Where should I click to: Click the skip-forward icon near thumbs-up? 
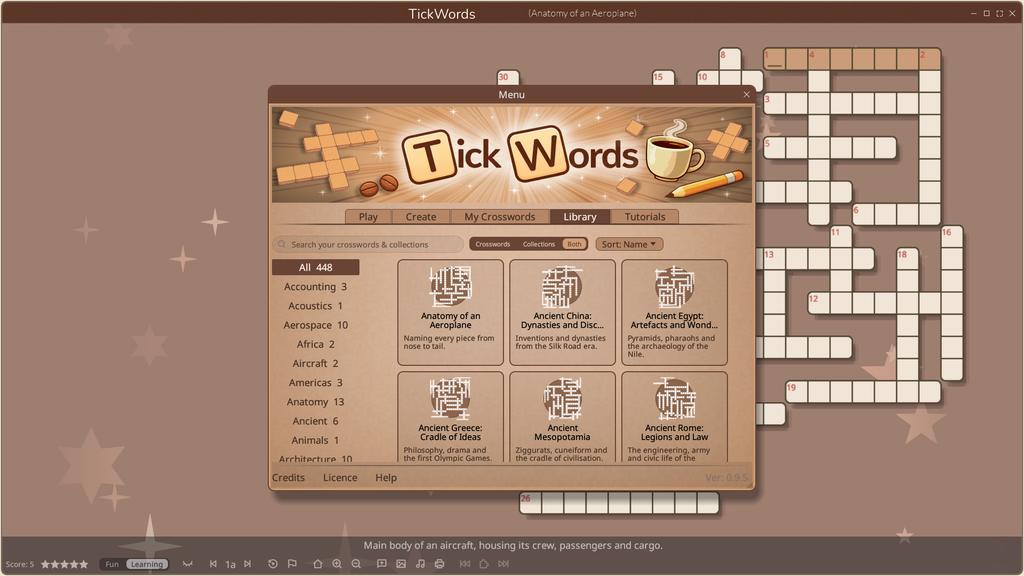pos(504,564)
